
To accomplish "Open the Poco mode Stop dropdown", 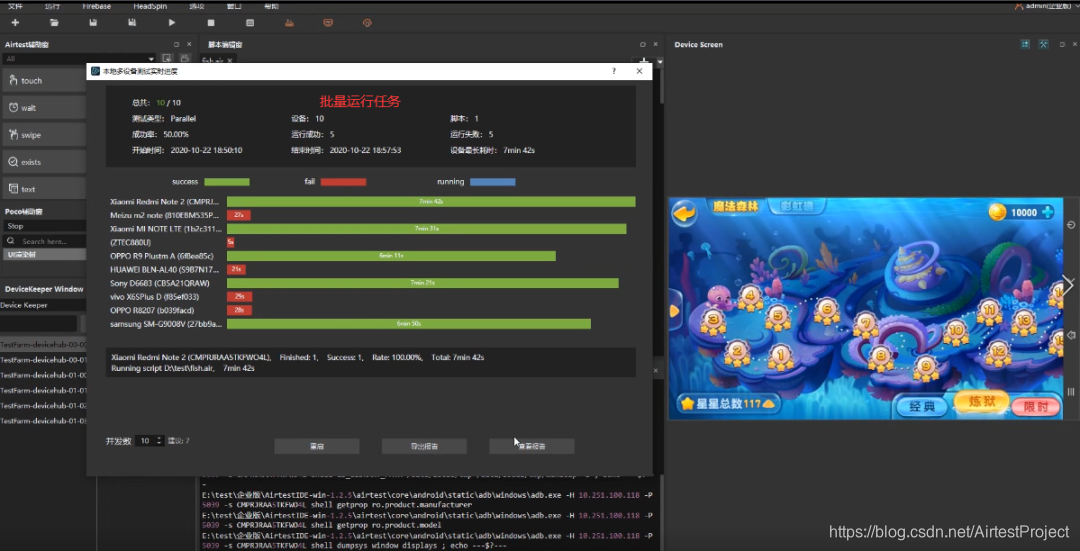I will point(44,226).
